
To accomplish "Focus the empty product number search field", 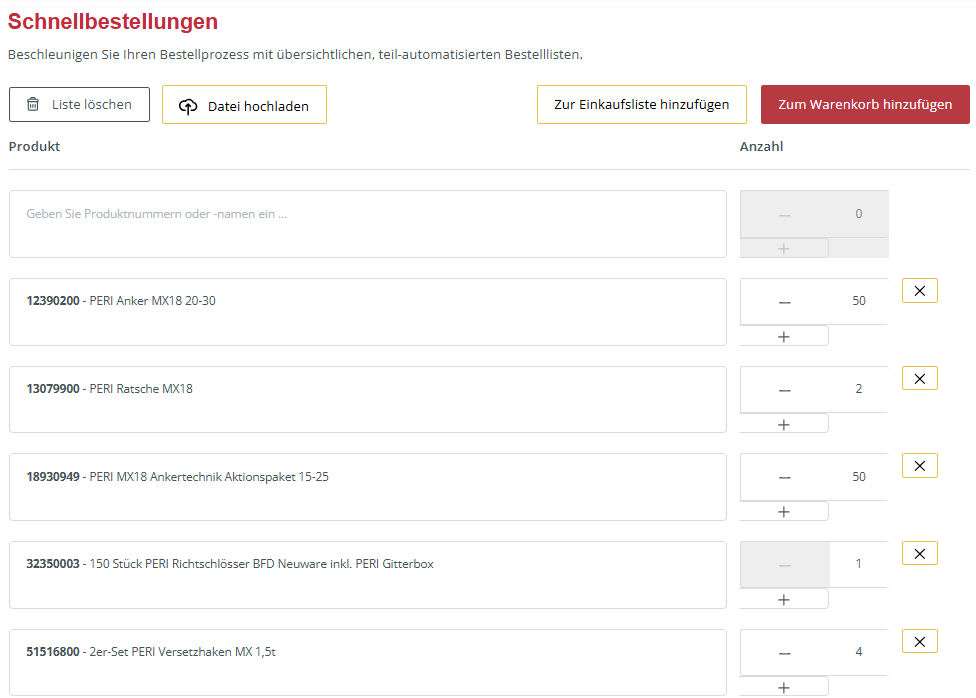I will tap(367, 224).
